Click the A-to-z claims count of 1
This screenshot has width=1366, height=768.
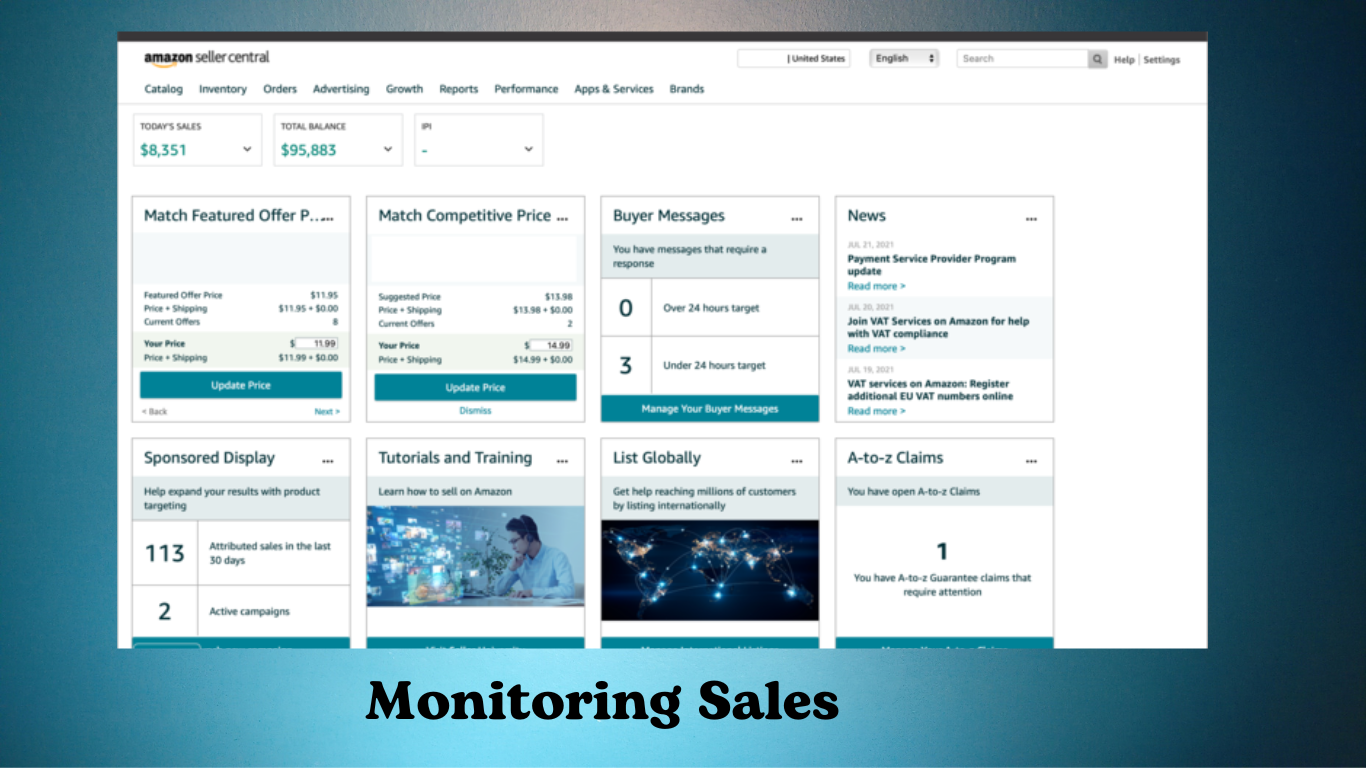pyautogui.click(x=942, y=551)
